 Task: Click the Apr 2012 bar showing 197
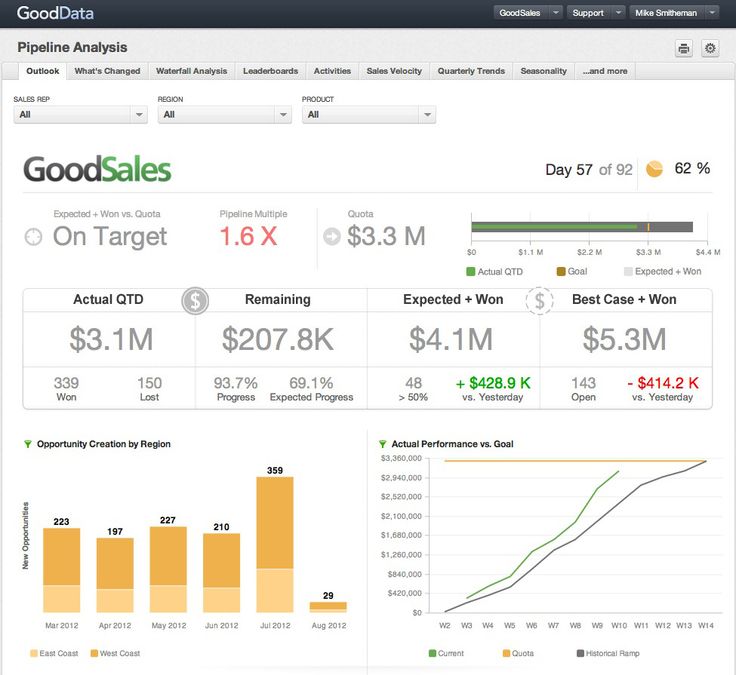click(x=115, y=575)
